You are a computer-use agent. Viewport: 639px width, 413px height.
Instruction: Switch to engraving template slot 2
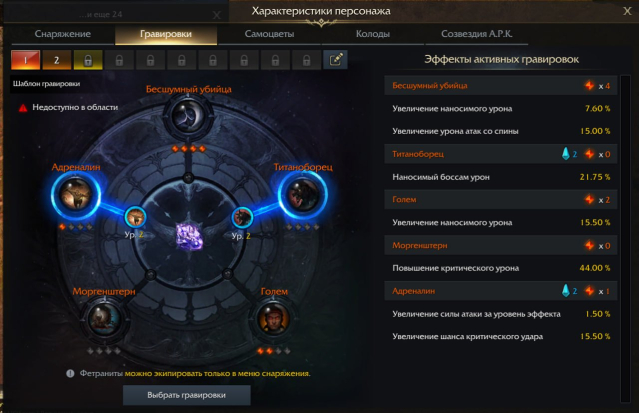(57, 60)
